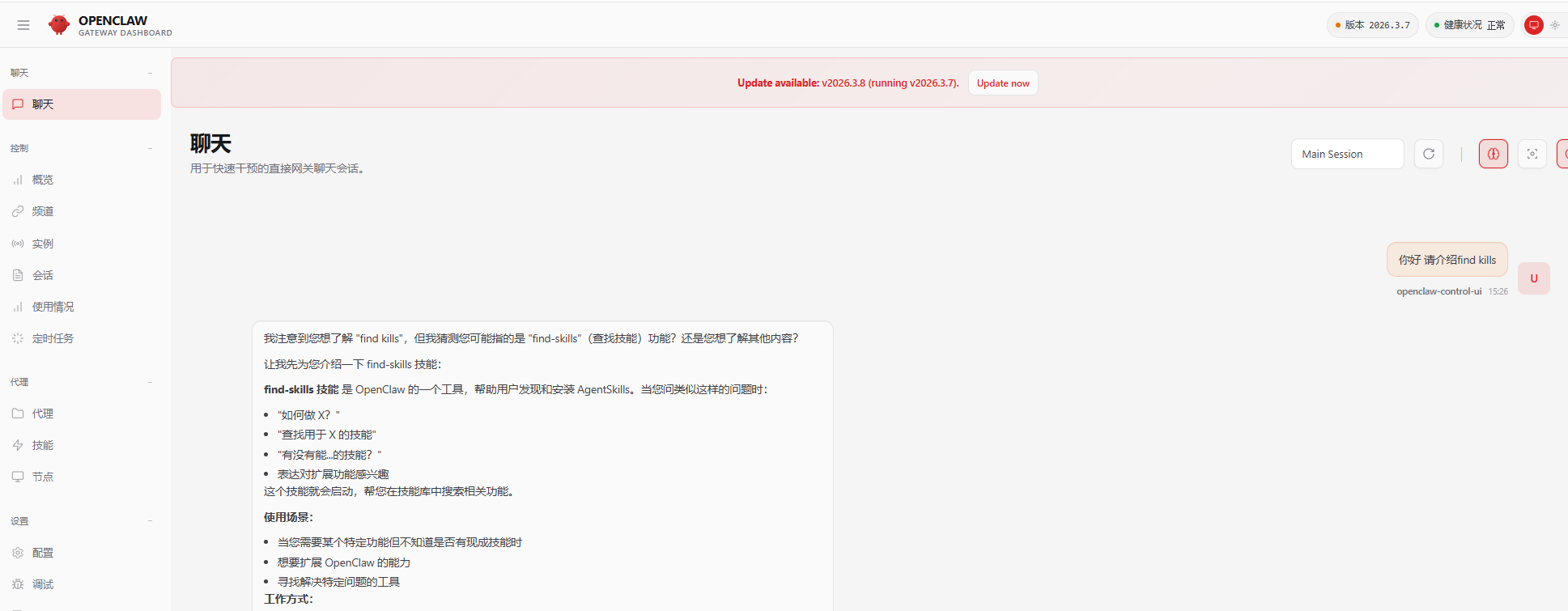This screenshot has height=611, width=1568.
Task: Collapse the 代理 sidebar section
Action: pos(151,382)
